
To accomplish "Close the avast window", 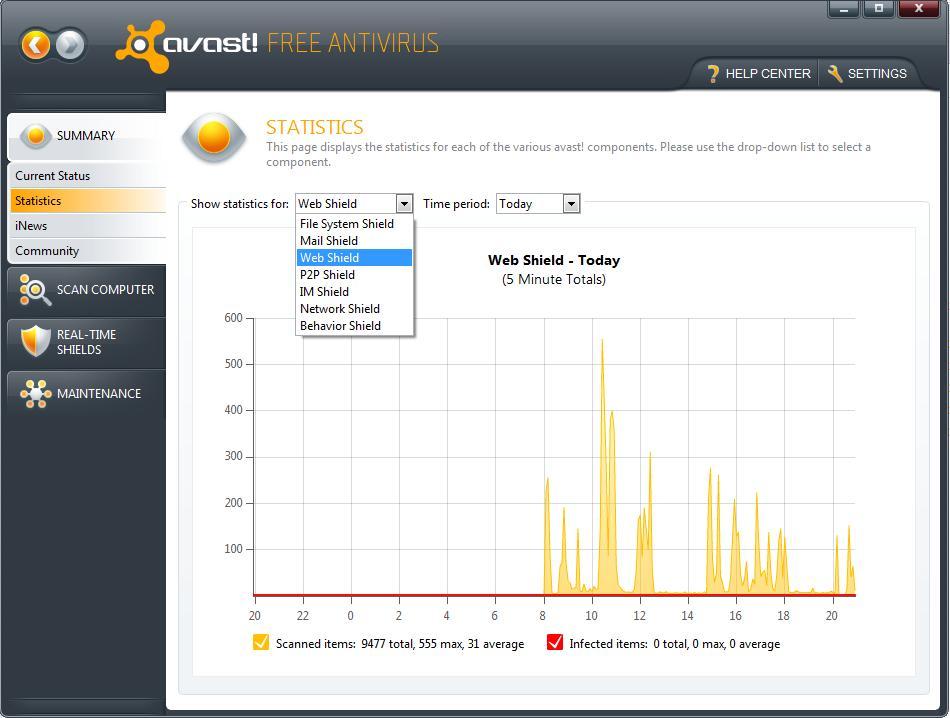I will coord(918,8).
